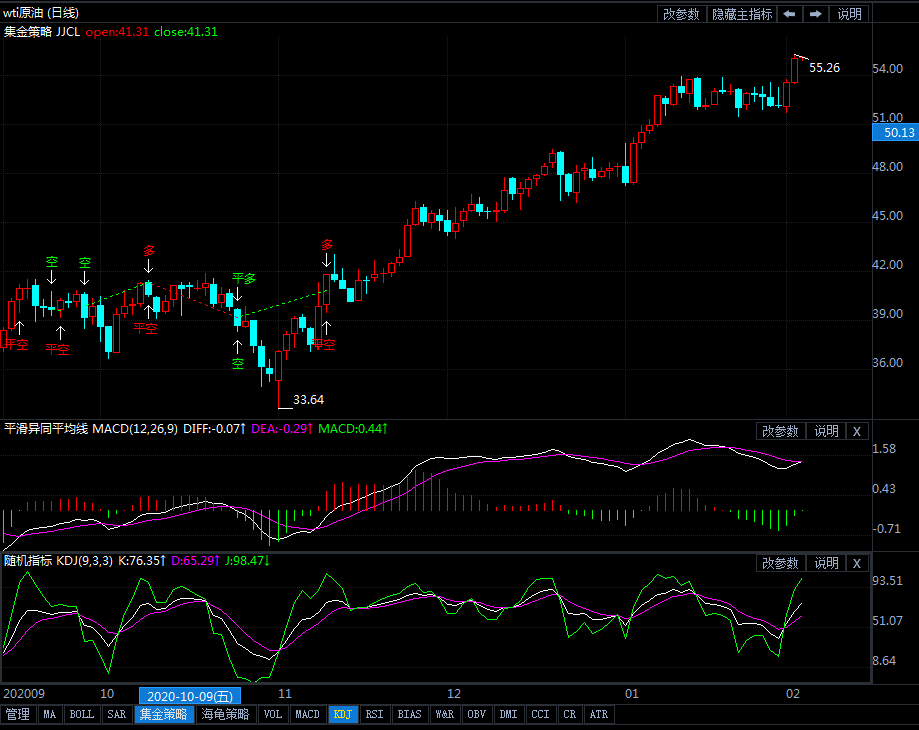Close the MACD indicator panel with X
919x730 pixels.
(856, 431)
